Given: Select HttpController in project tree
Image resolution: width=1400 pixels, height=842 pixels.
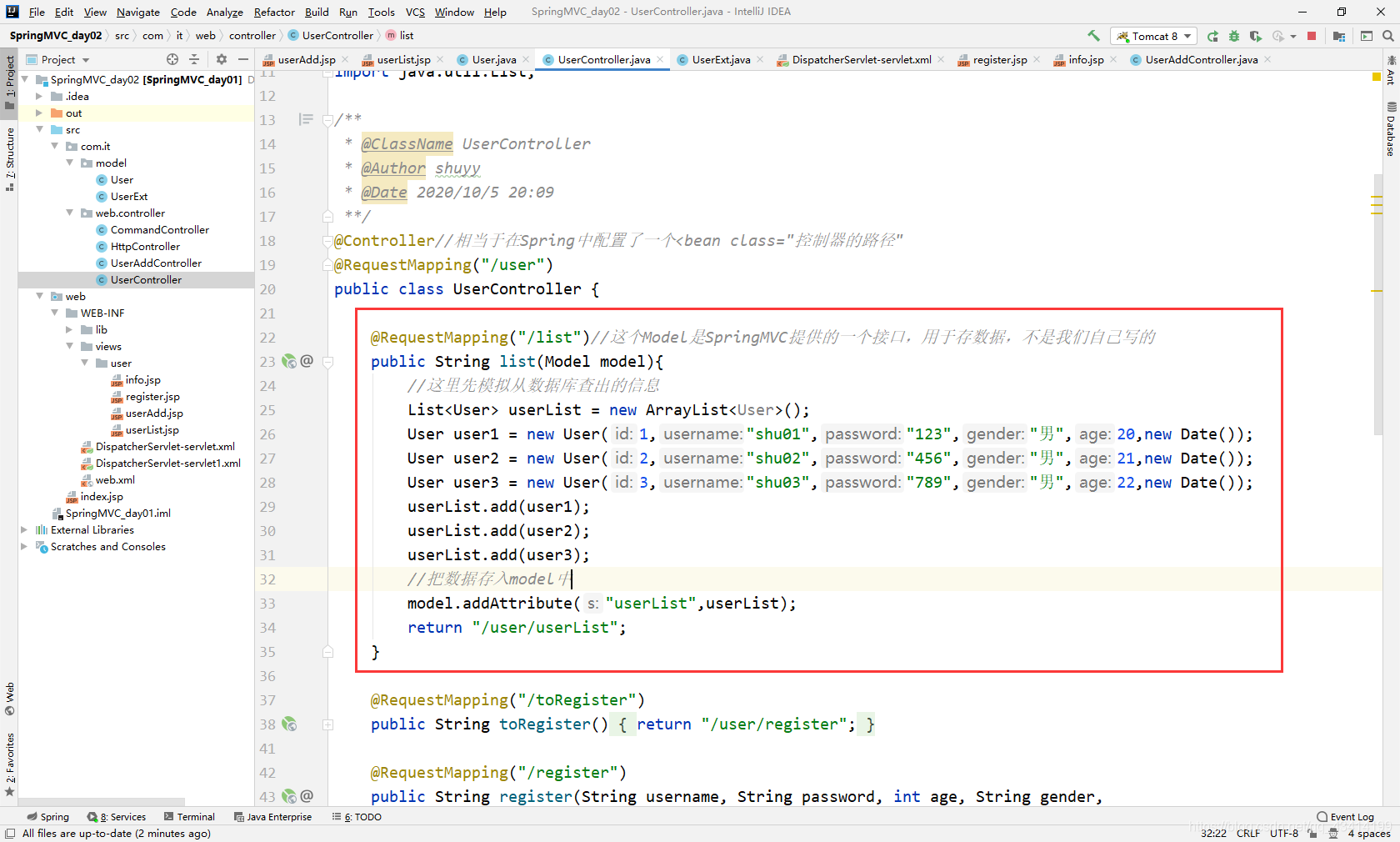Looking at the screenshot, I should click(x=145, y=246).
